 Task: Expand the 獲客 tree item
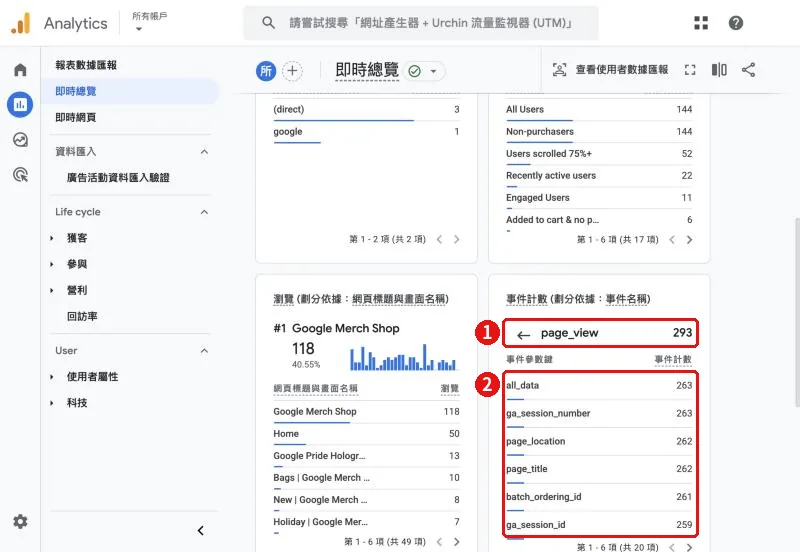[52, 238]
